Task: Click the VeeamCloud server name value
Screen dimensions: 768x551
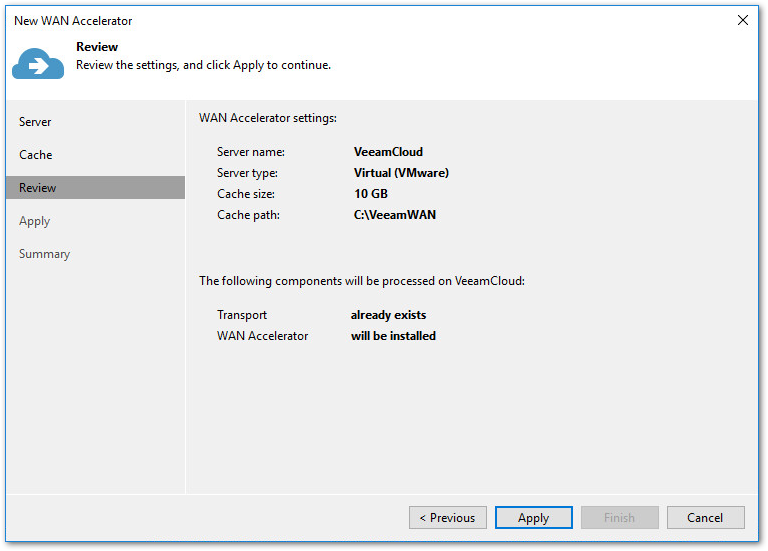Action: pos(388,152)
